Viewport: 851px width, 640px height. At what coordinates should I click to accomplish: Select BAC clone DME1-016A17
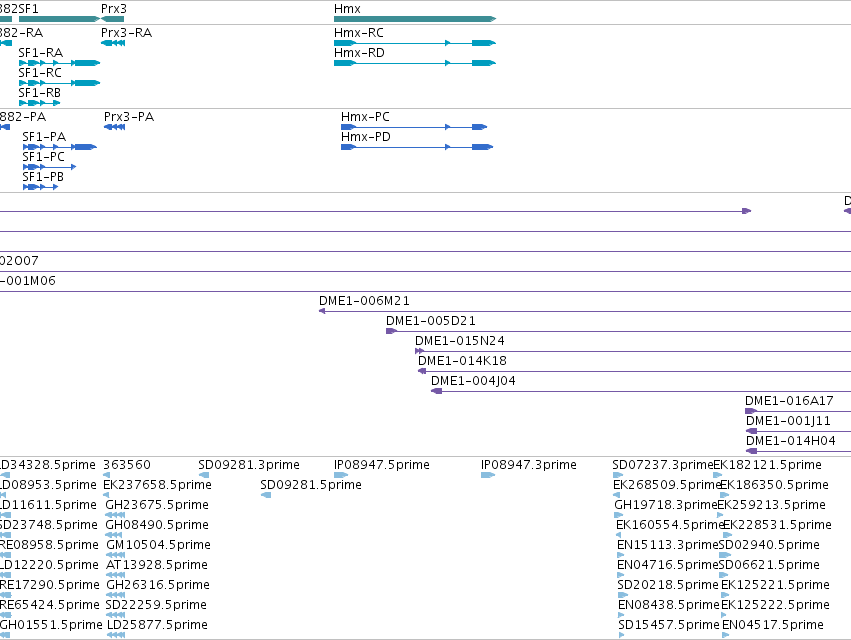tap(798, 411)
